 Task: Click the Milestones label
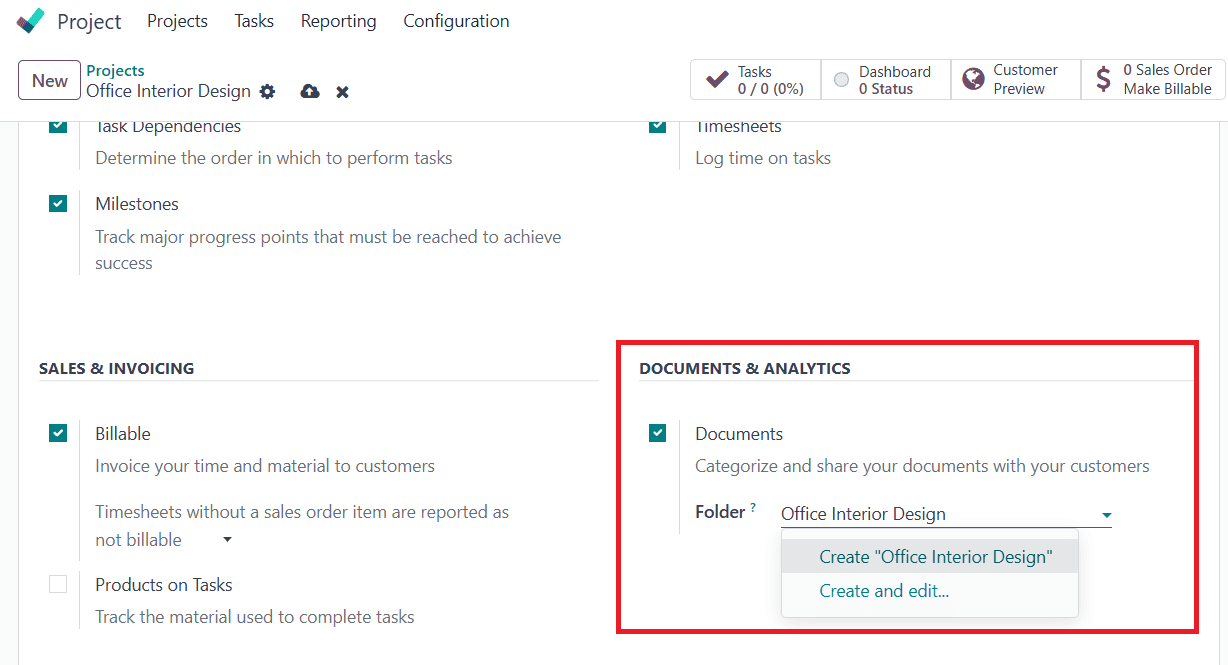(x=137, y=204)
